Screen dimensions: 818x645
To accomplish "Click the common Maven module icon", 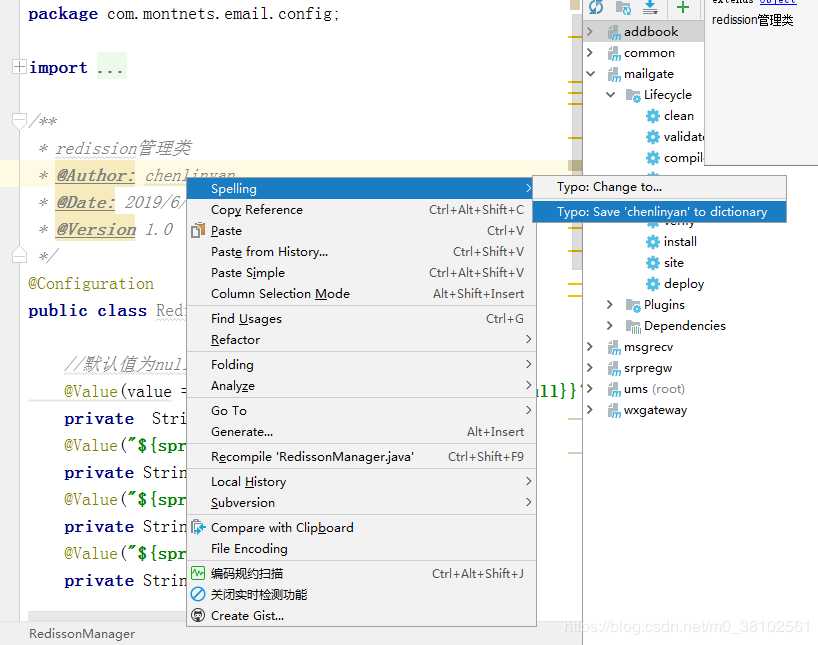I will [x=614, y=53].
